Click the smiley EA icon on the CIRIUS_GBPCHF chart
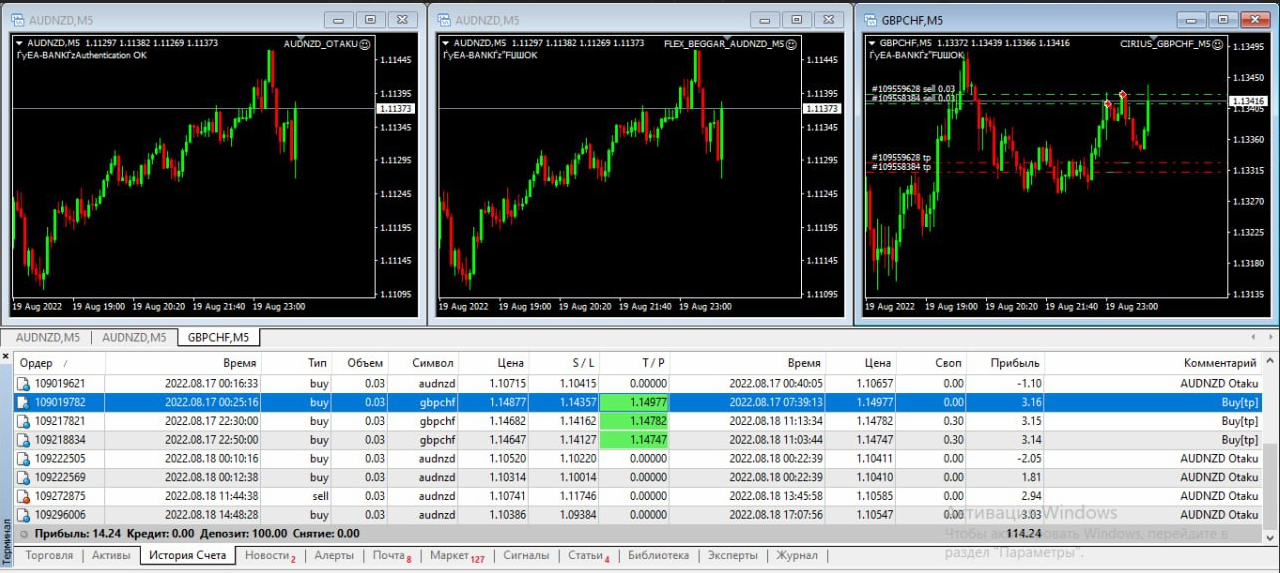The width and height of the screenshot is (1280, 573). coord(1216,43)
